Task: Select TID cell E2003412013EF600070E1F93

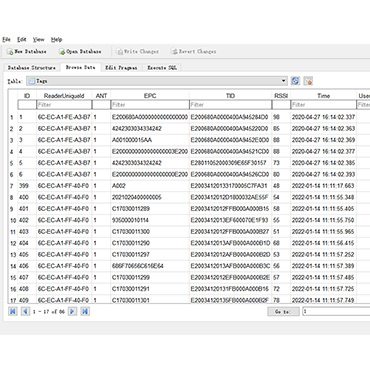Action: [x=230, y=220]
